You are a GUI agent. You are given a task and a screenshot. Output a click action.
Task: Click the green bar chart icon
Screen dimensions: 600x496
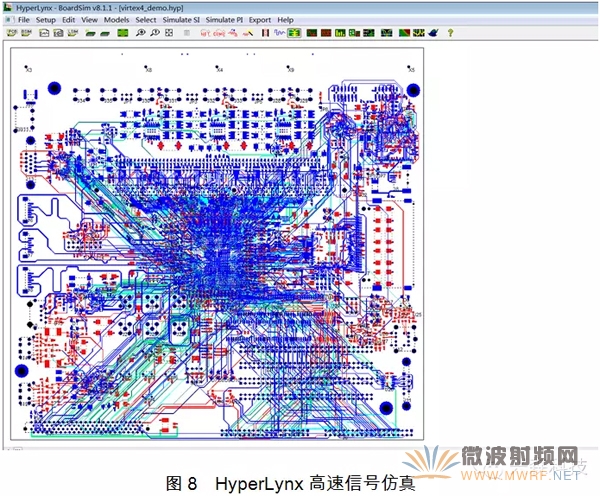coord(340,33)
